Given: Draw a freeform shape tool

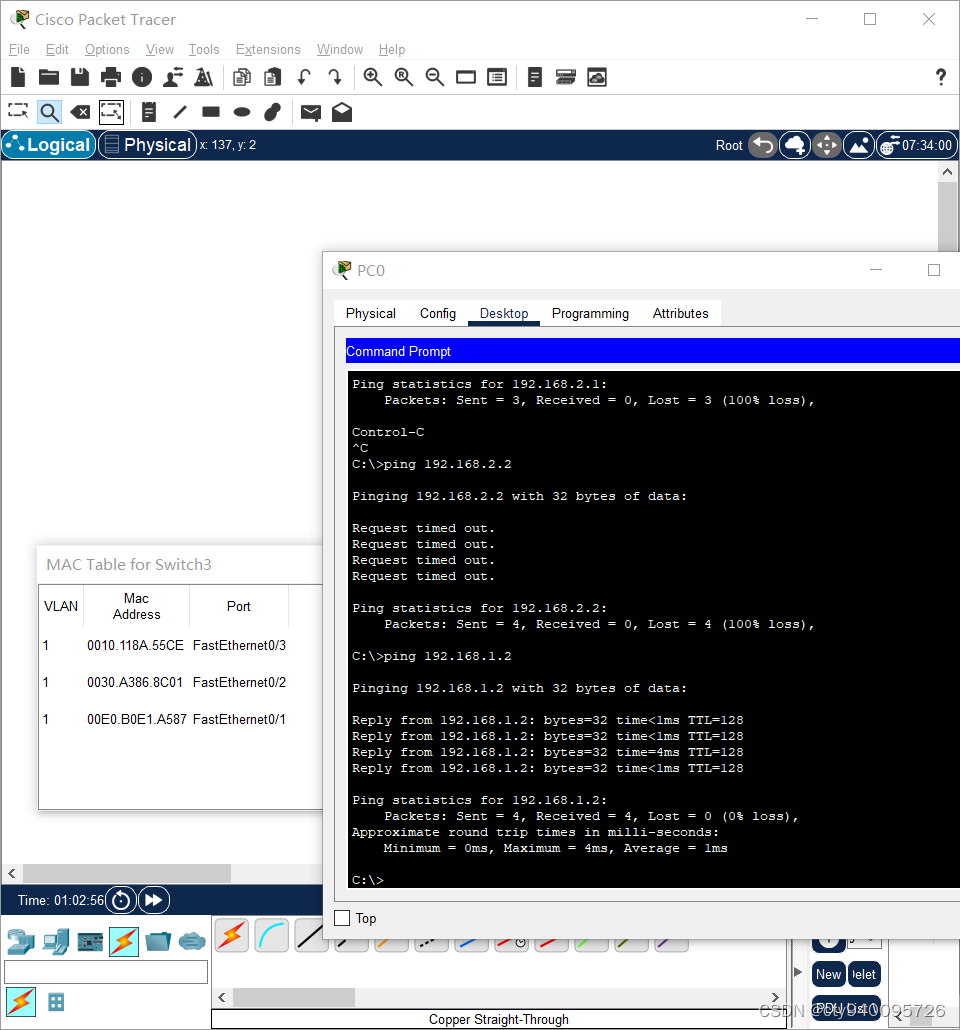Looking at the screenshot, I should pos(273,112).
